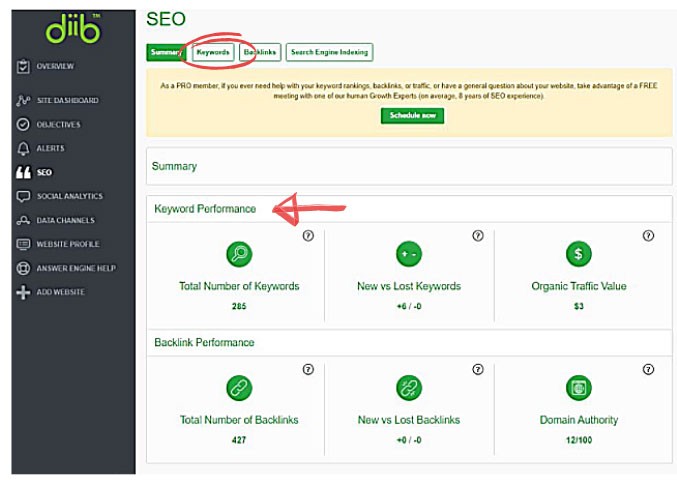Click the Organic Traffic Value dollar icon

[x=578, y=254]
